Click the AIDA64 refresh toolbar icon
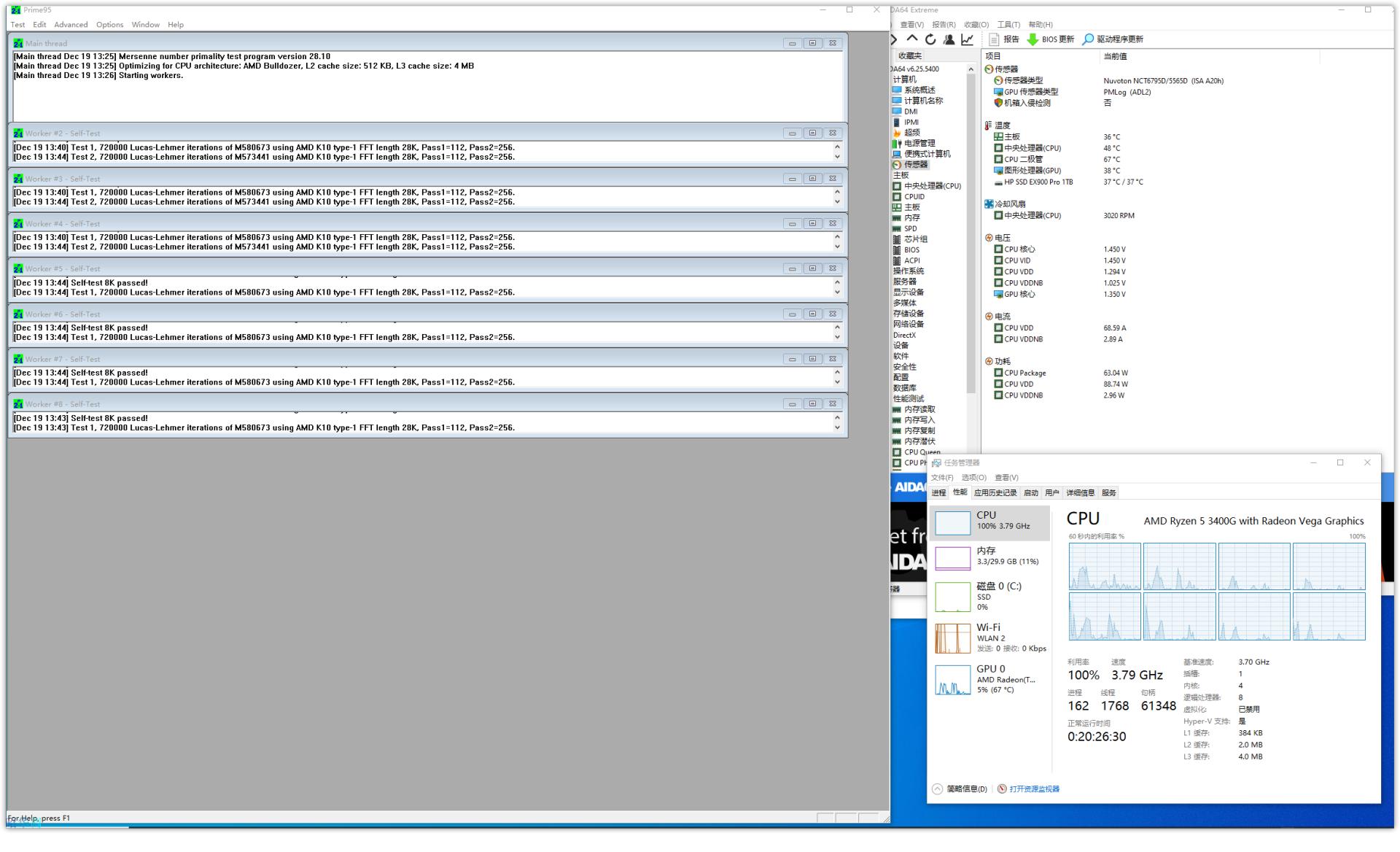 (x=930, y=39)
